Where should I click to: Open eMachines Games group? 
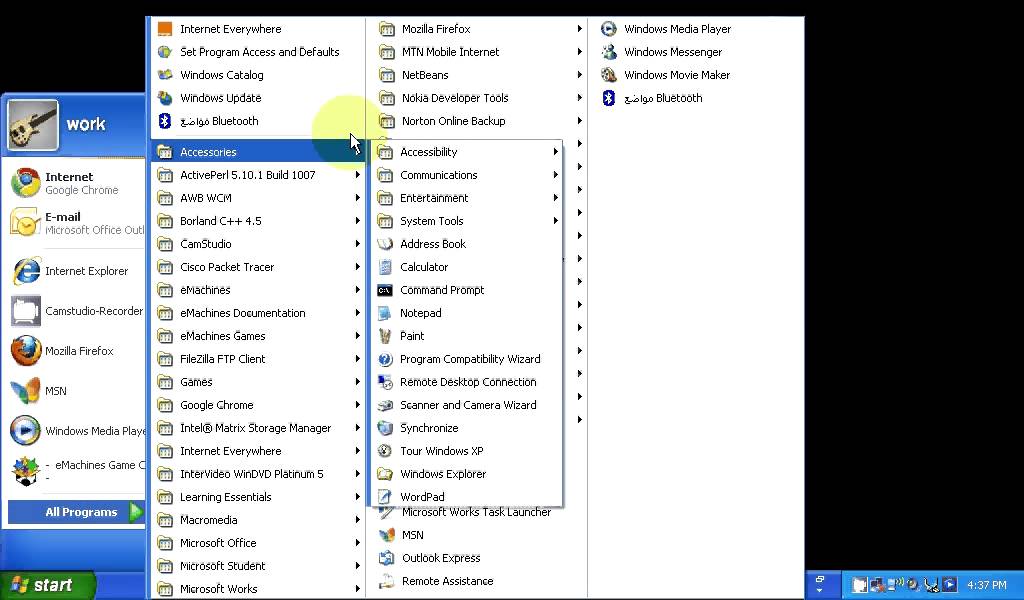coord(257,336)
